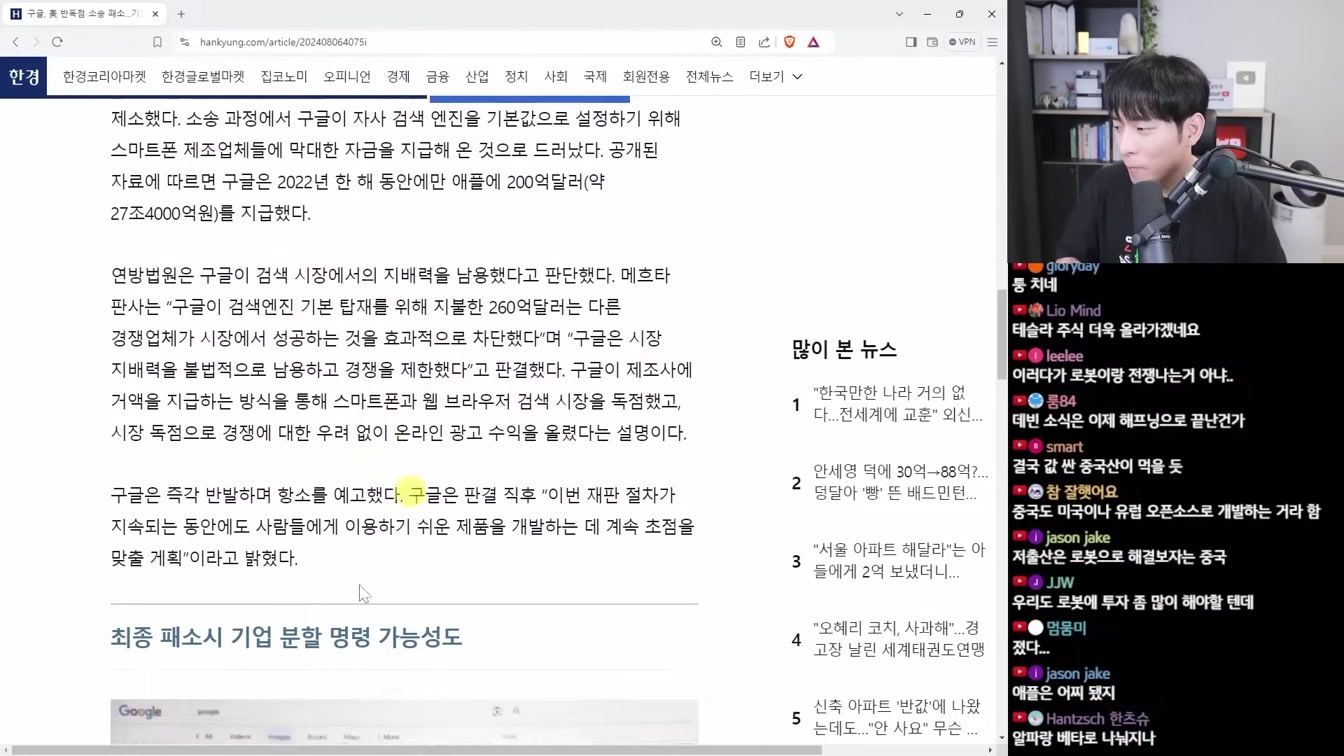1344x756 pixels.
Task: Click chat message 애플은 어찌 됐지
Action: tap(1063, 693)
